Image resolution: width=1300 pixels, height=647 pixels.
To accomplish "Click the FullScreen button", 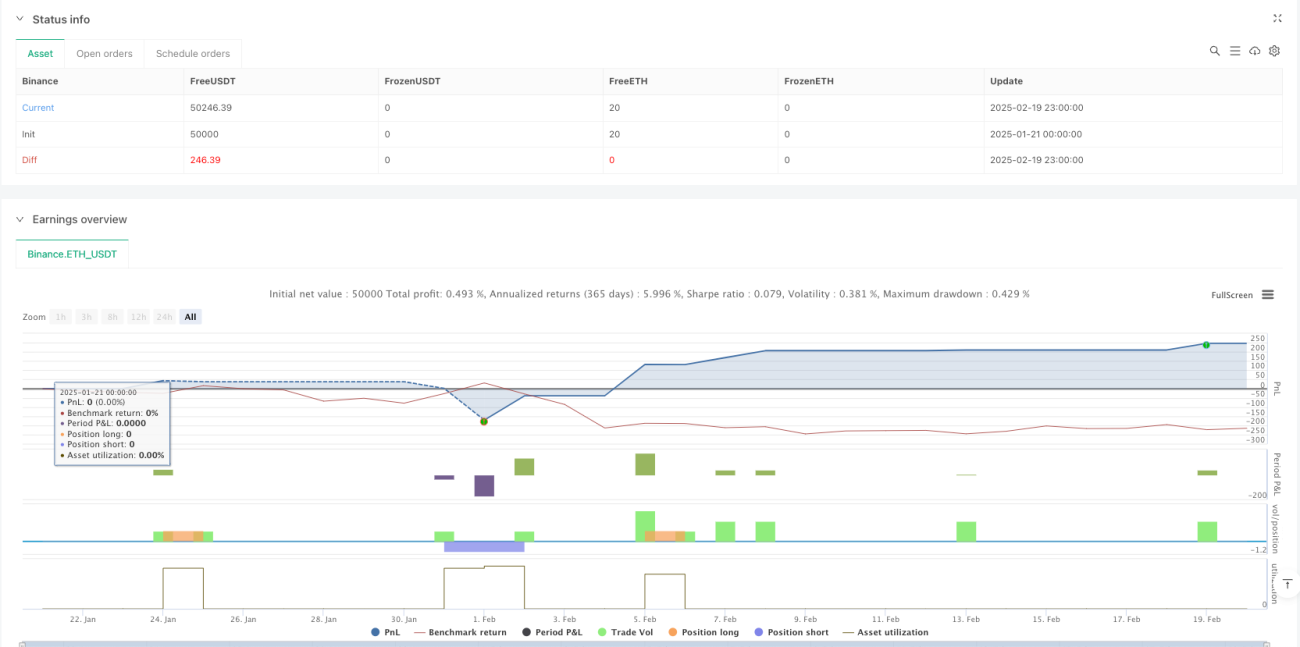I will 1231,295.
